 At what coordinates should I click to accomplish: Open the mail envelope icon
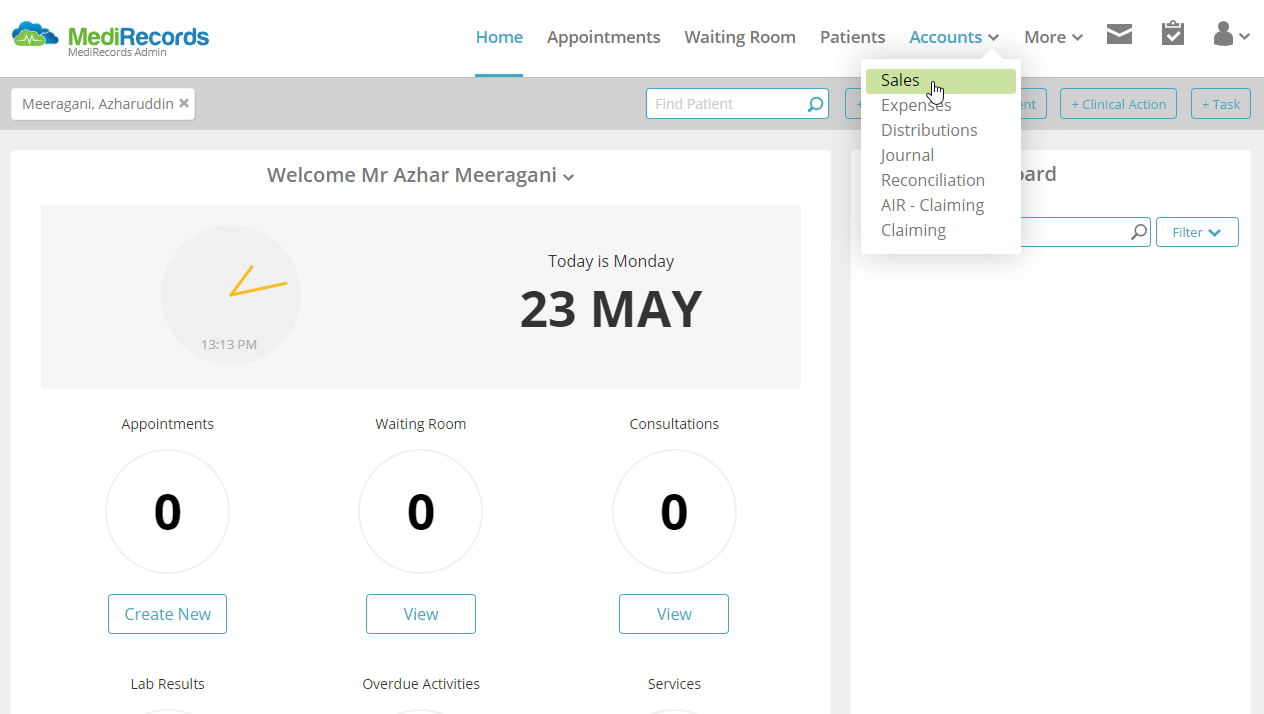1119,35
